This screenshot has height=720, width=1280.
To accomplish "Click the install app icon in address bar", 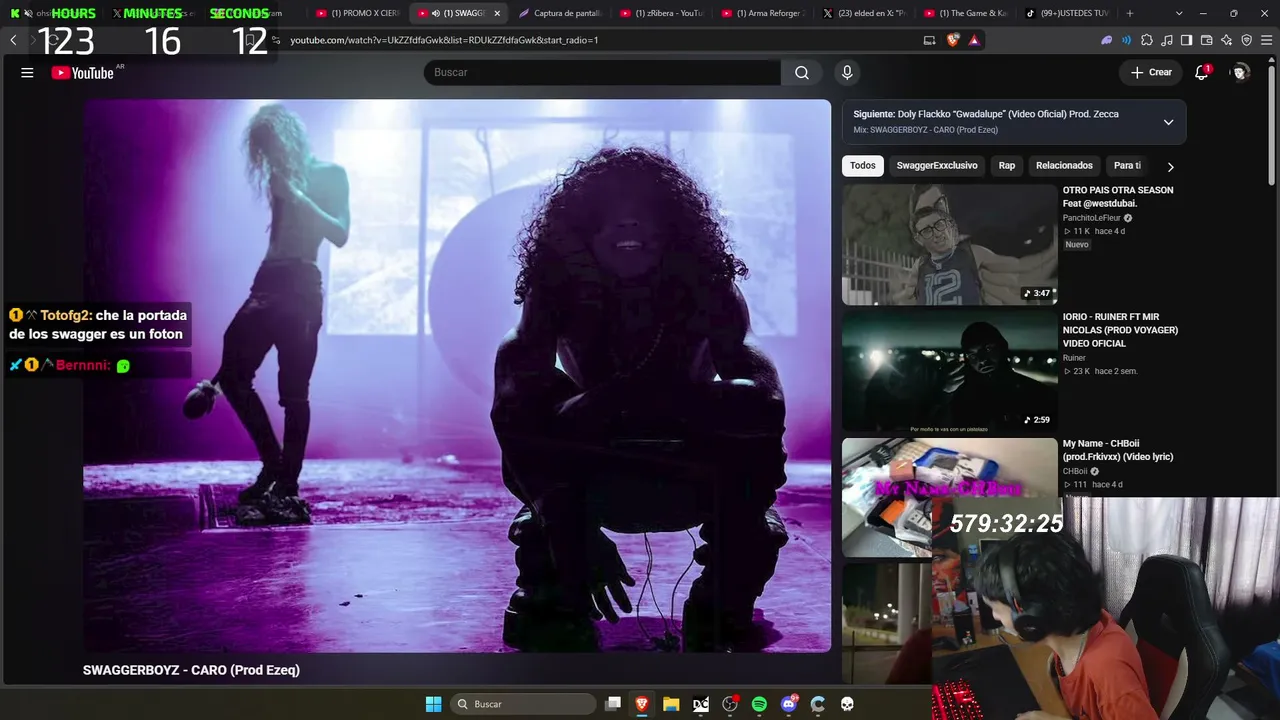I will click(929, 40).
